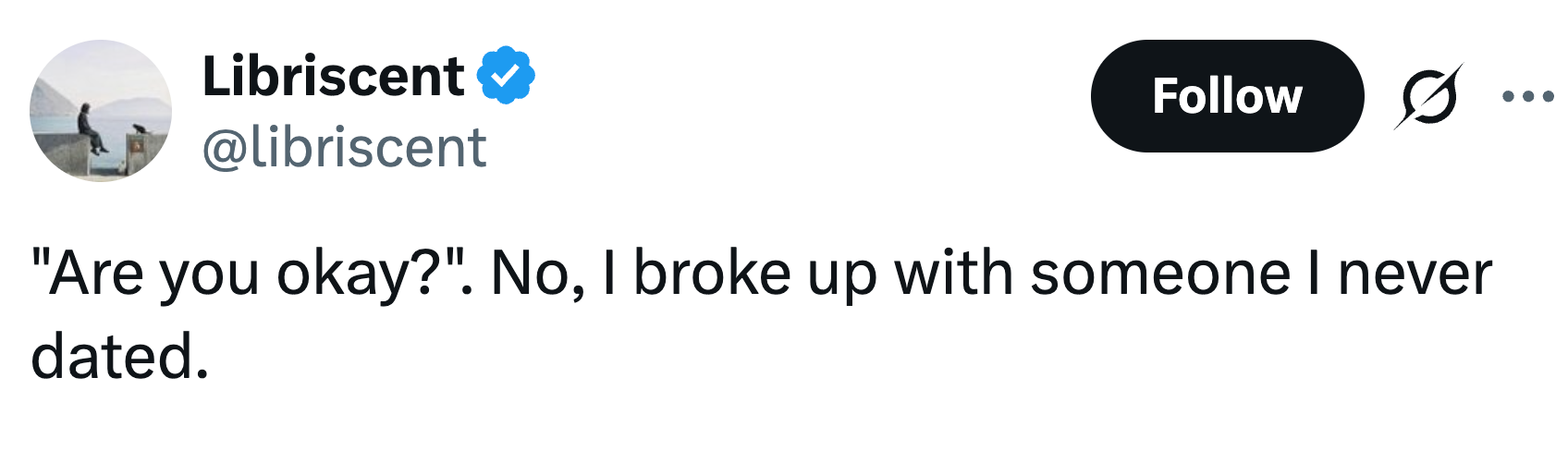Click the Follow button
The width and height of the screenshot is (1568, 451).
[1226, 96]
